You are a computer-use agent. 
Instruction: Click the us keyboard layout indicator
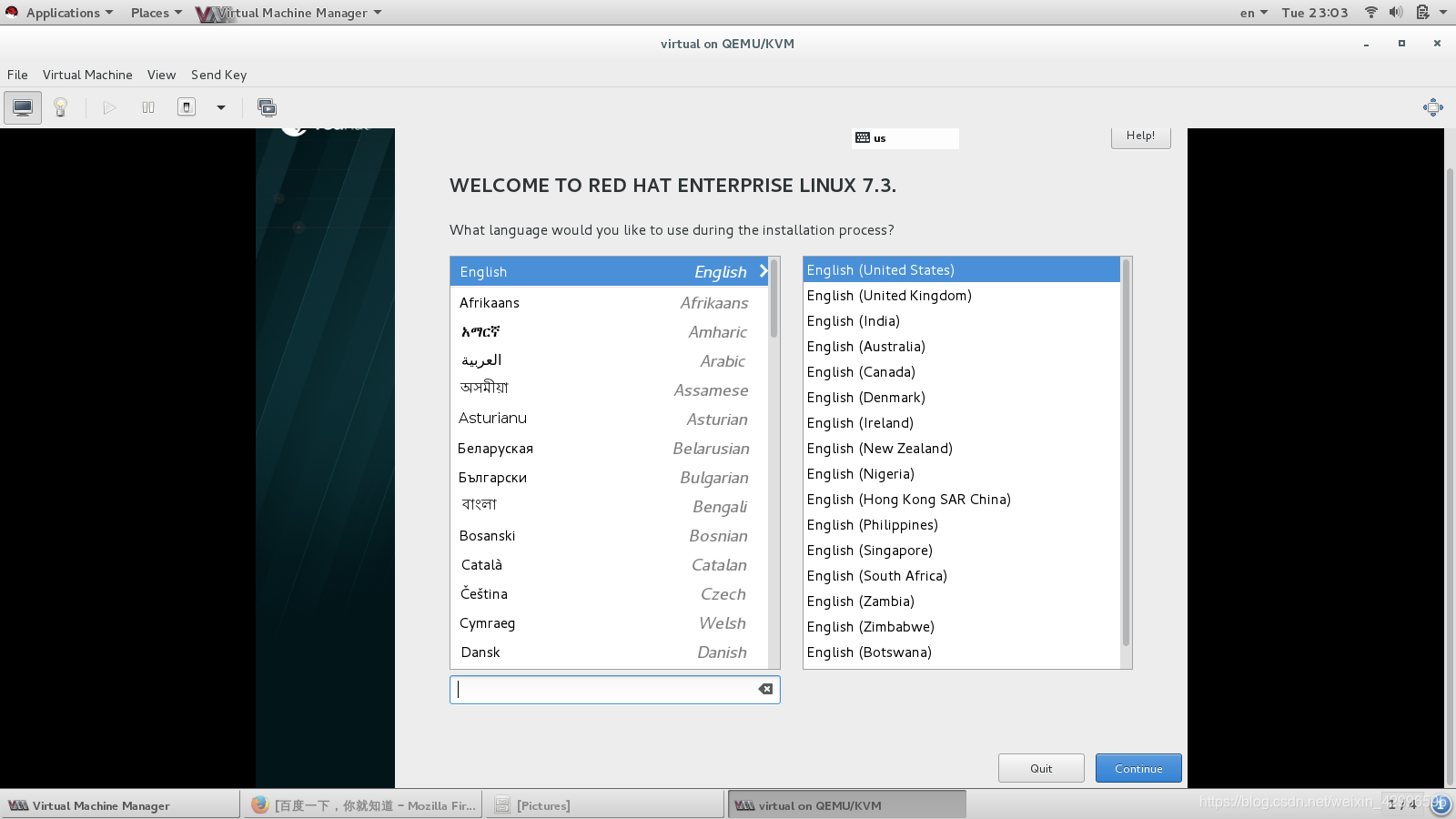coord(905,138)
